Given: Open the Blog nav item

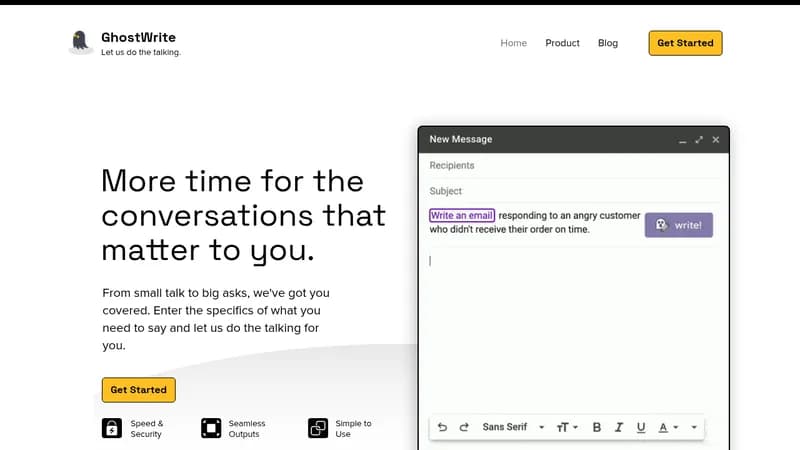Looking at the screenshot, I should pos(608,43).
